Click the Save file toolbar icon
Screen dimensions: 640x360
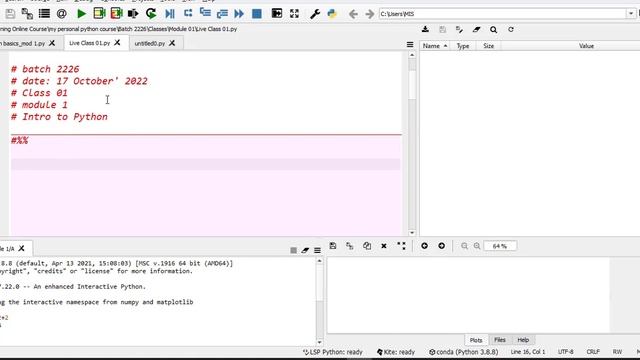click(10, 14)
